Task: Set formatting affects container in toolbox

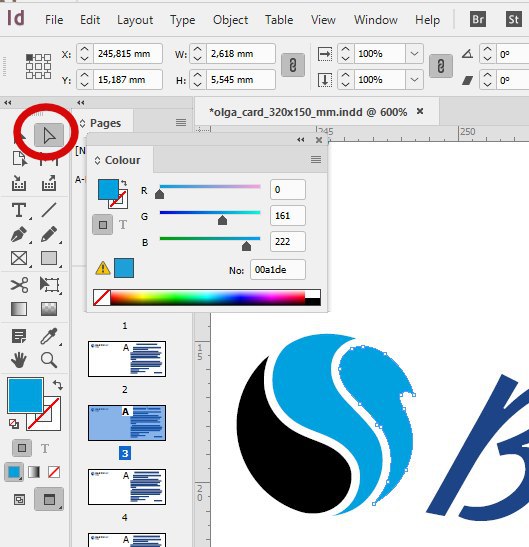Action: click(x=22, y=448)
